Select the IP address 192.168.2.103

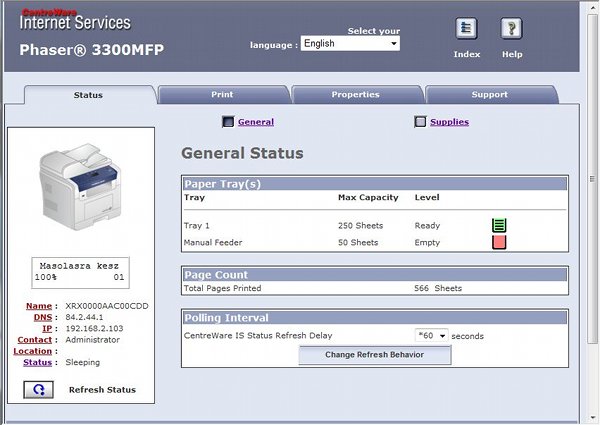[x=94, y=328]
